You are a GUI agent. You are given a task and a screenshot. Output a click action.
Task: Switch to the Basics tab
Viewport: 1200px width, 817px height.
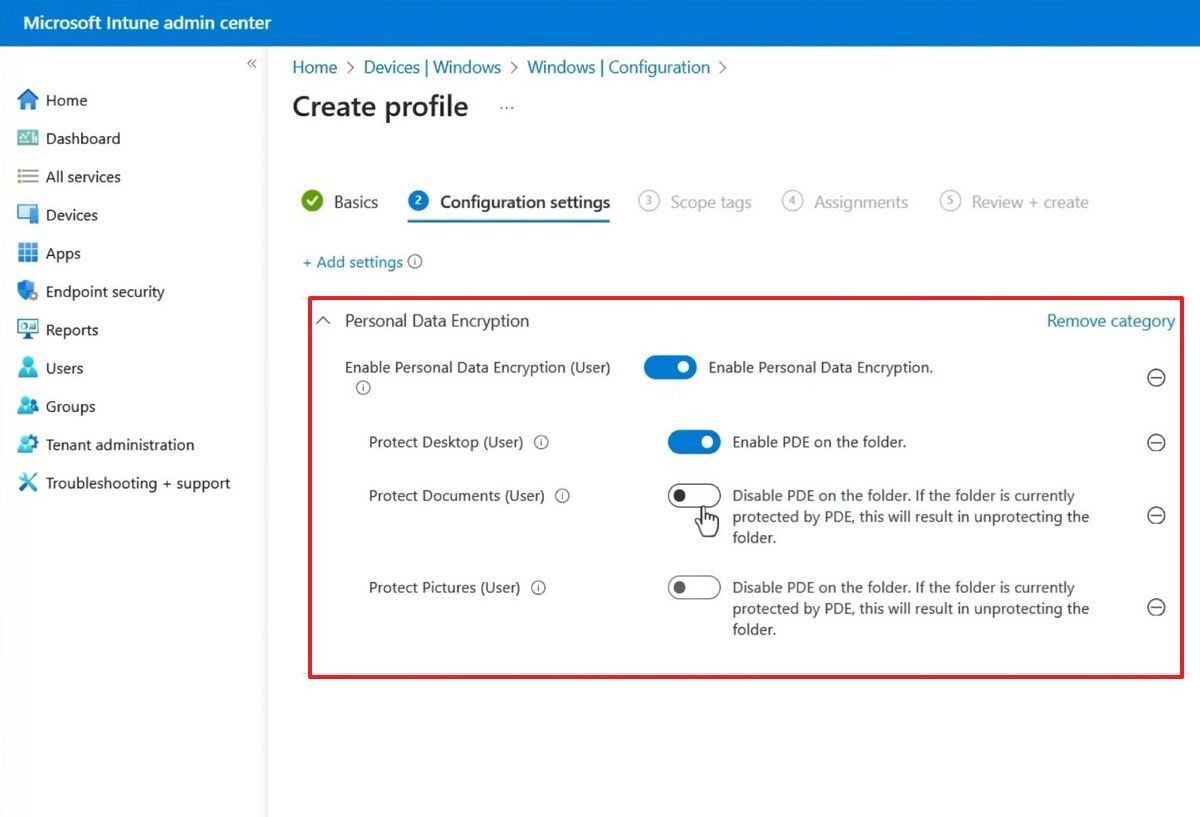(x=356, y=202)
